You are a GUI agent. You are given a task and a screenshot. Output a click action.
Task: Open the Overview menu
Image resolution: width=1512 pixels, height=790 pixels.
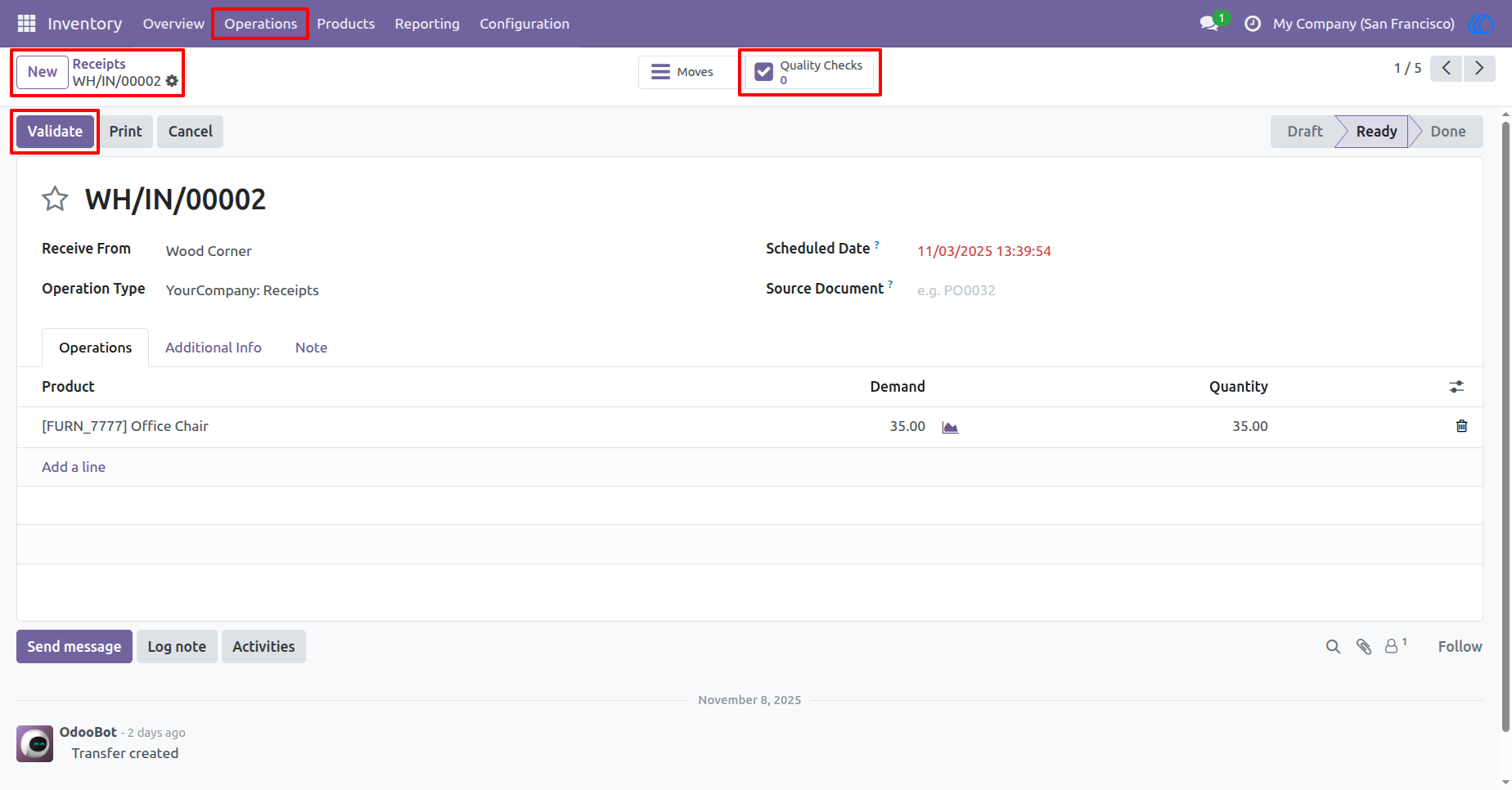click(x=173, y=24)
